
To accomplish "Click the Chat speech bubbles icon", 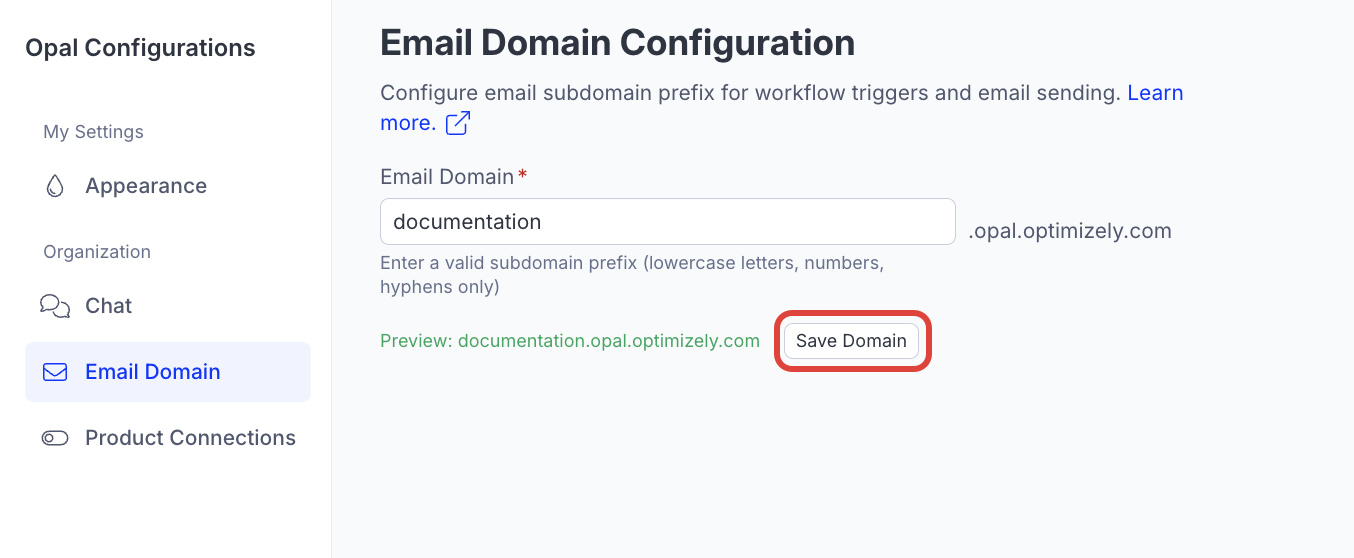I will pyautogui.click(x=55, y=306).
